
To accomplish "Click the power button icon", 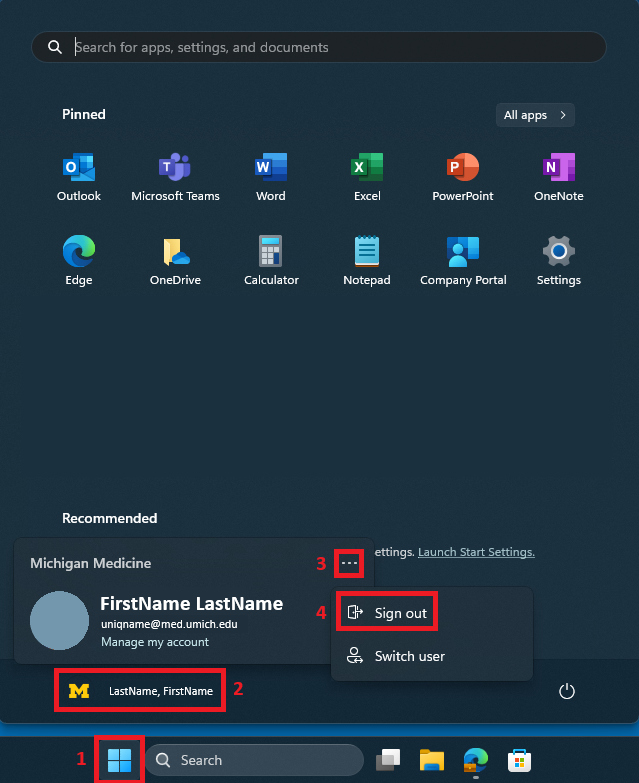I will 567,691.
